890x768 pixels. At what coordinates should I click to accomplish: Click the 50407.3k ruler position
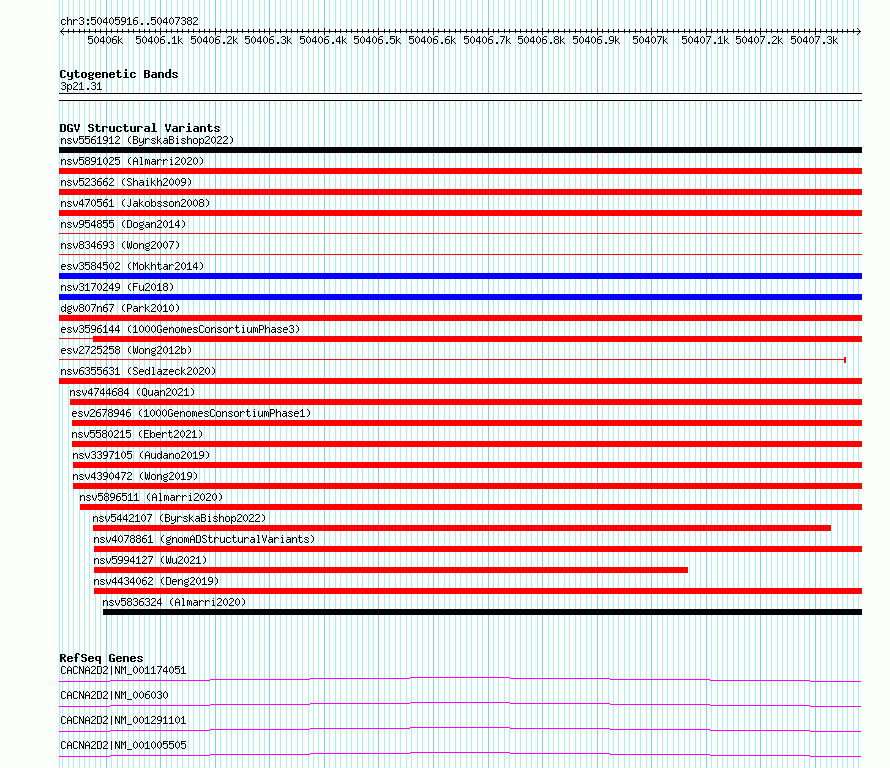[814, 40]
